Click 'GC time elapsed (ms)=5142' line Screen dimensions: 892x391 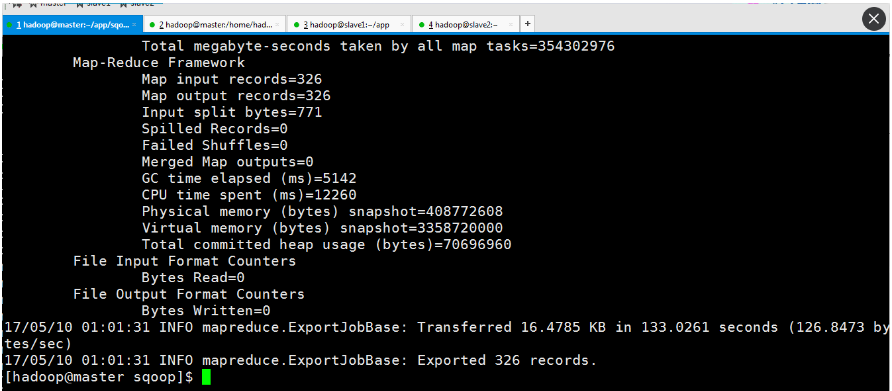(x=249, y=179)
